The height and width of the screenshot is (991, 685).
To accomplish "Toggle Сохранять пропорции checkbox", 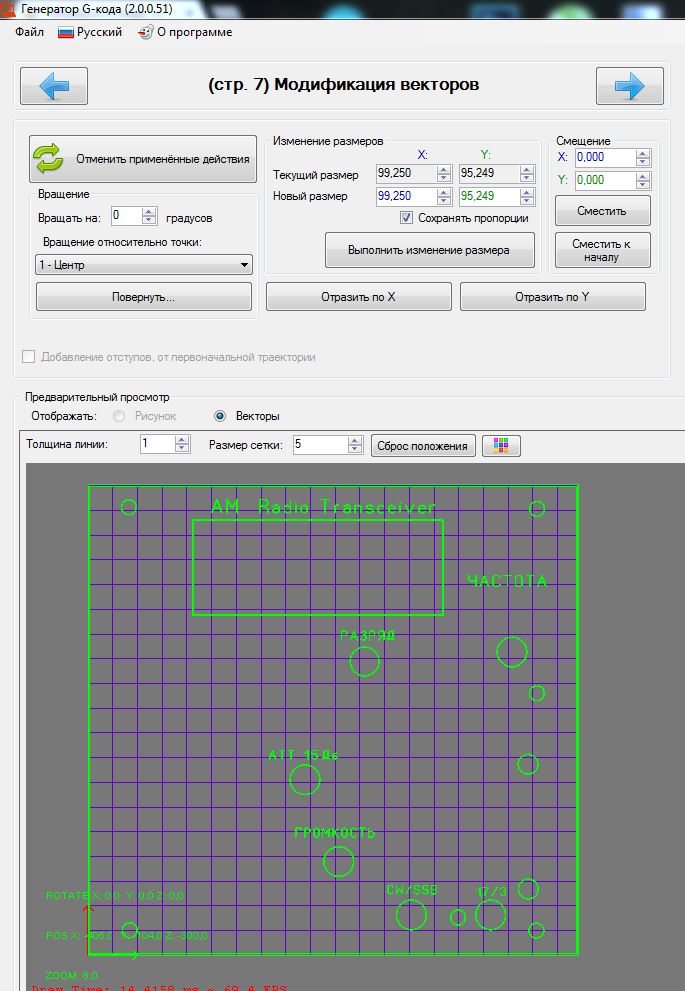I will (406, 217).
